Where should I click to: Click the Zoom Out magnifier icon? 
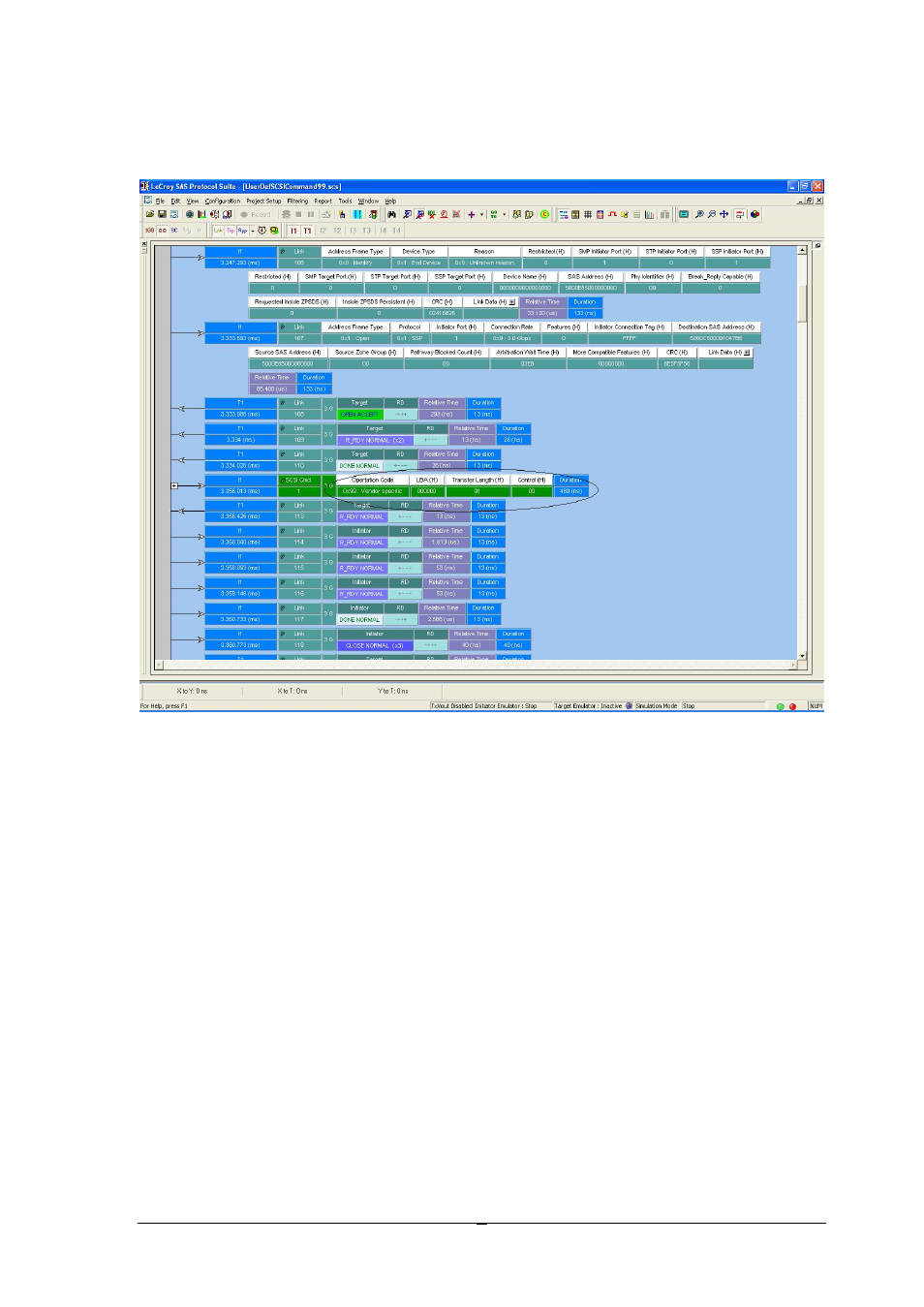pyautogui.click(x=711, y=214)
